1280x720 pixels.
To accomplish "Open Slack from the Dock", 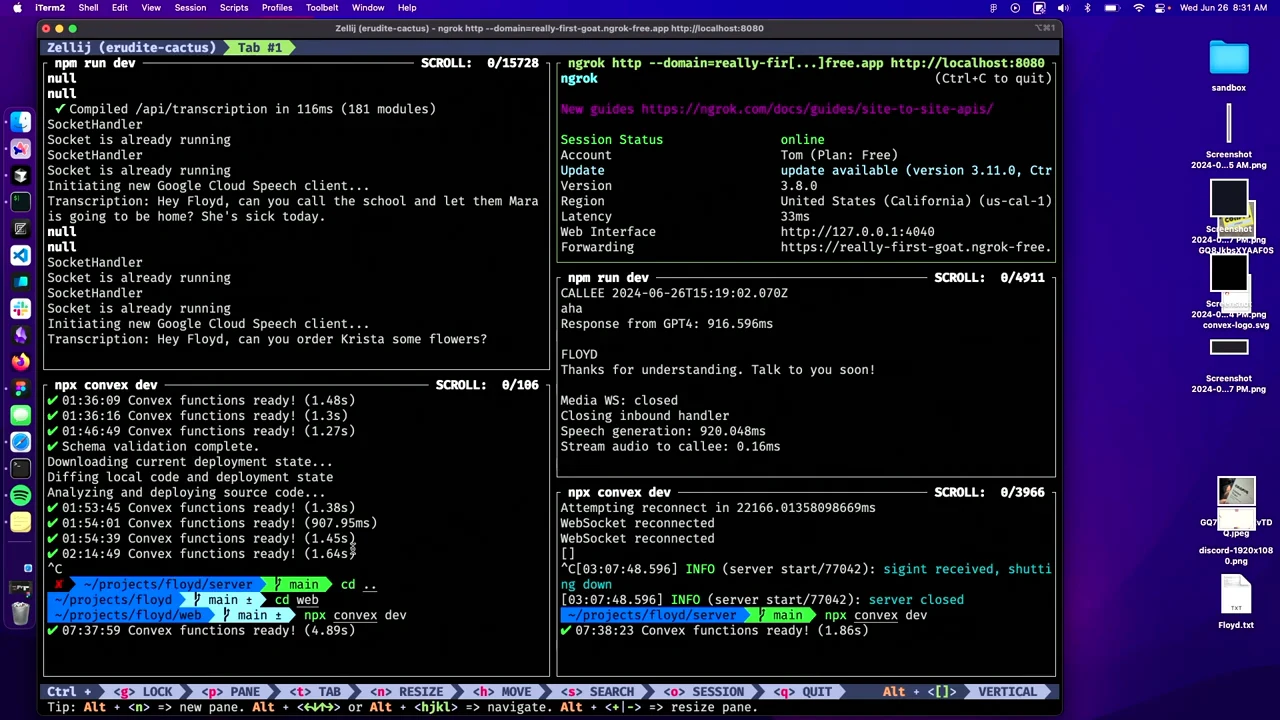I will (20, 308).
